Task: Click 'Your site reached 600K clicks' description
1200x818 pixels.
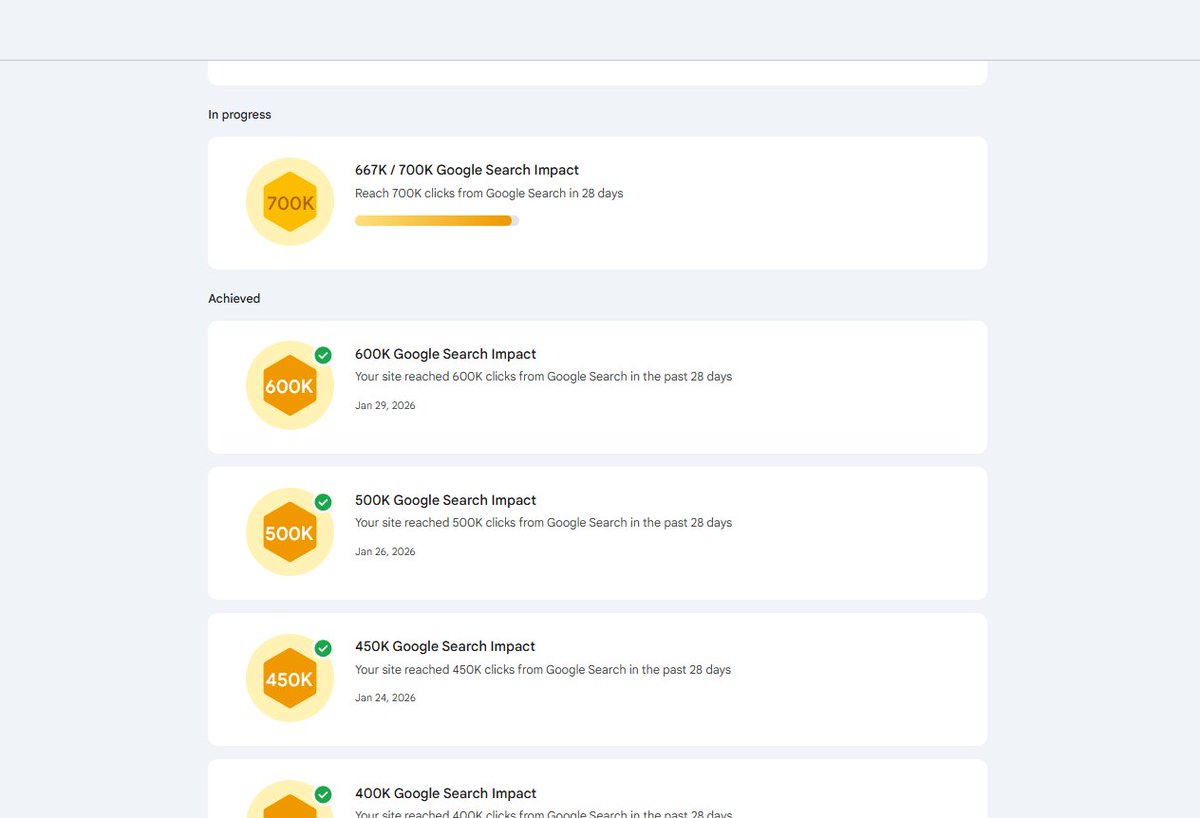Action: point(544,377)
